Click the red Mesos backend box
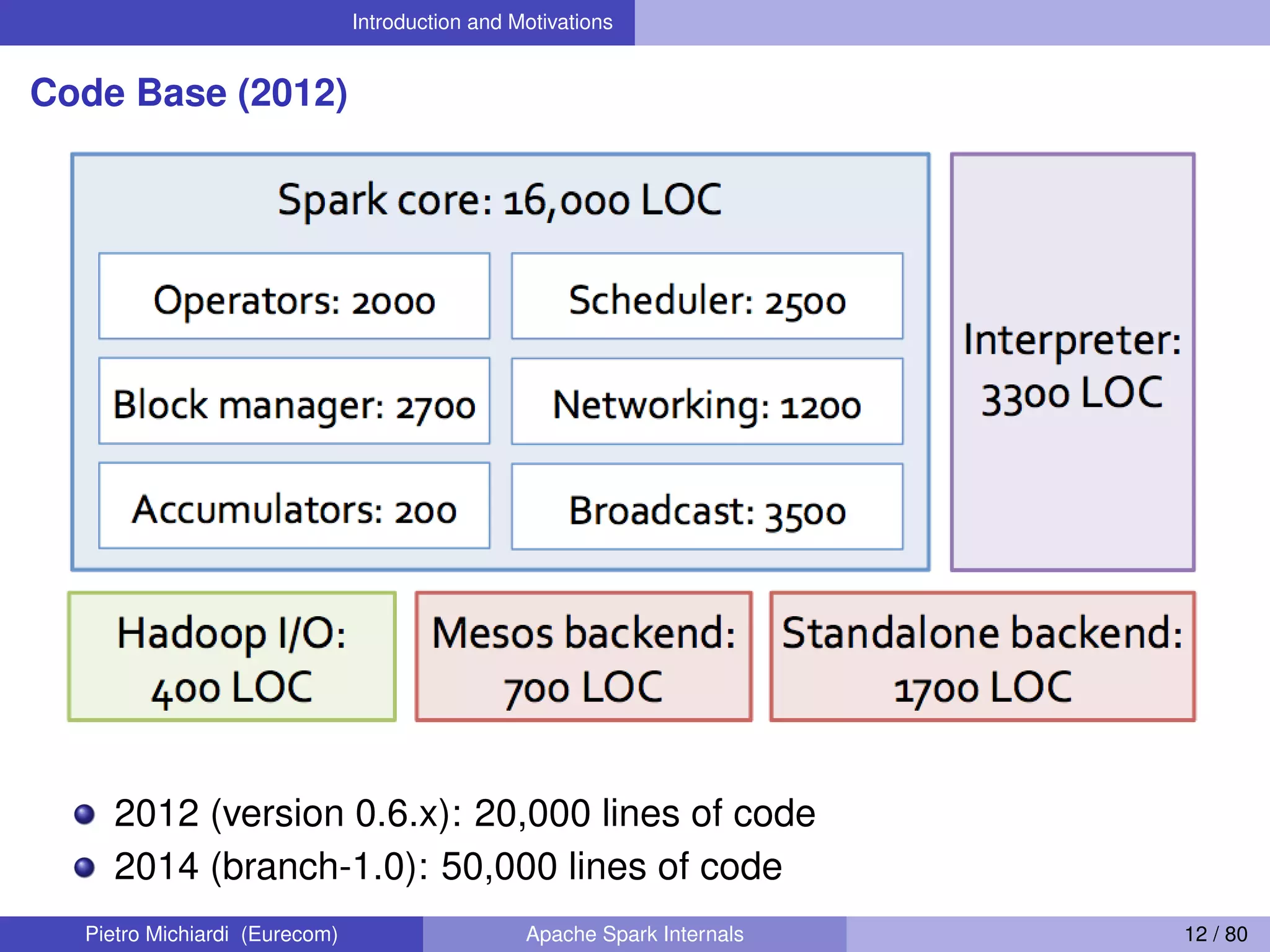 coord(584,656)
